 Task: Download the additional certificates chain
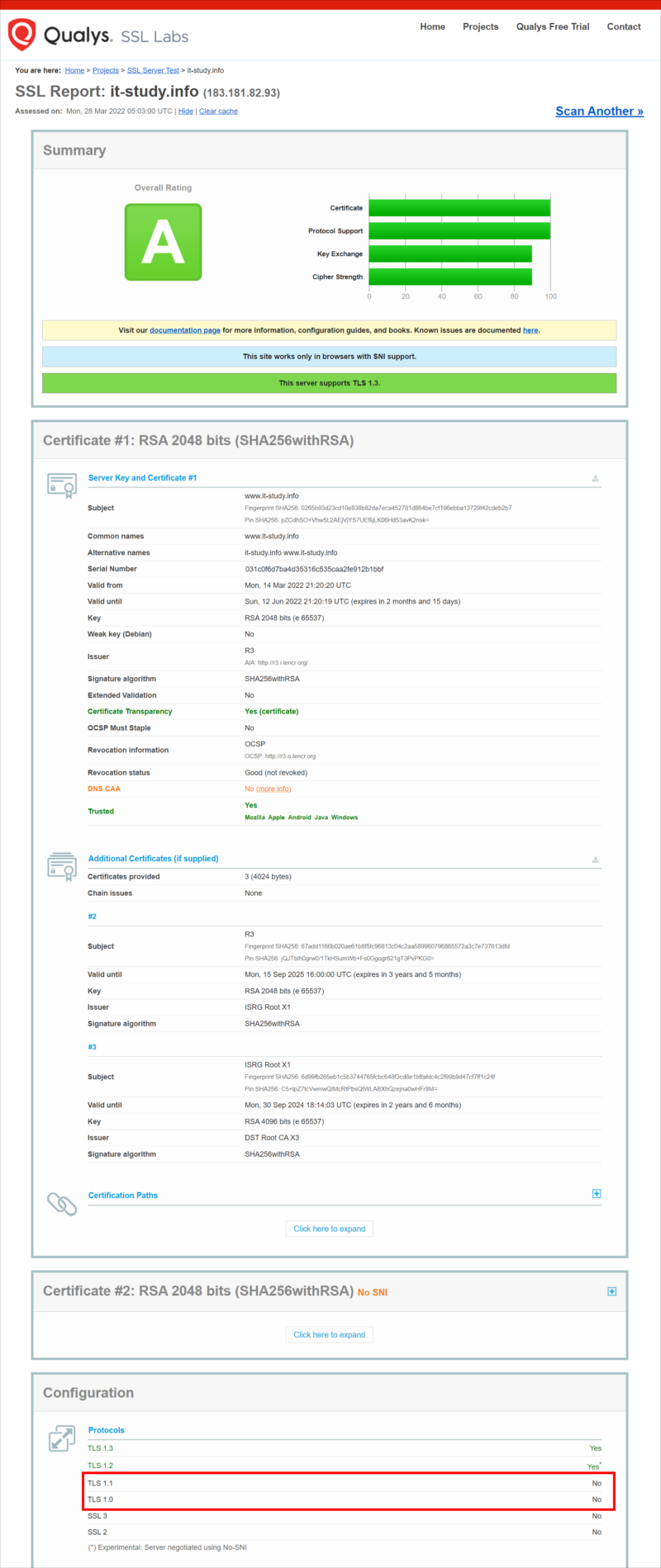point(595,859)
